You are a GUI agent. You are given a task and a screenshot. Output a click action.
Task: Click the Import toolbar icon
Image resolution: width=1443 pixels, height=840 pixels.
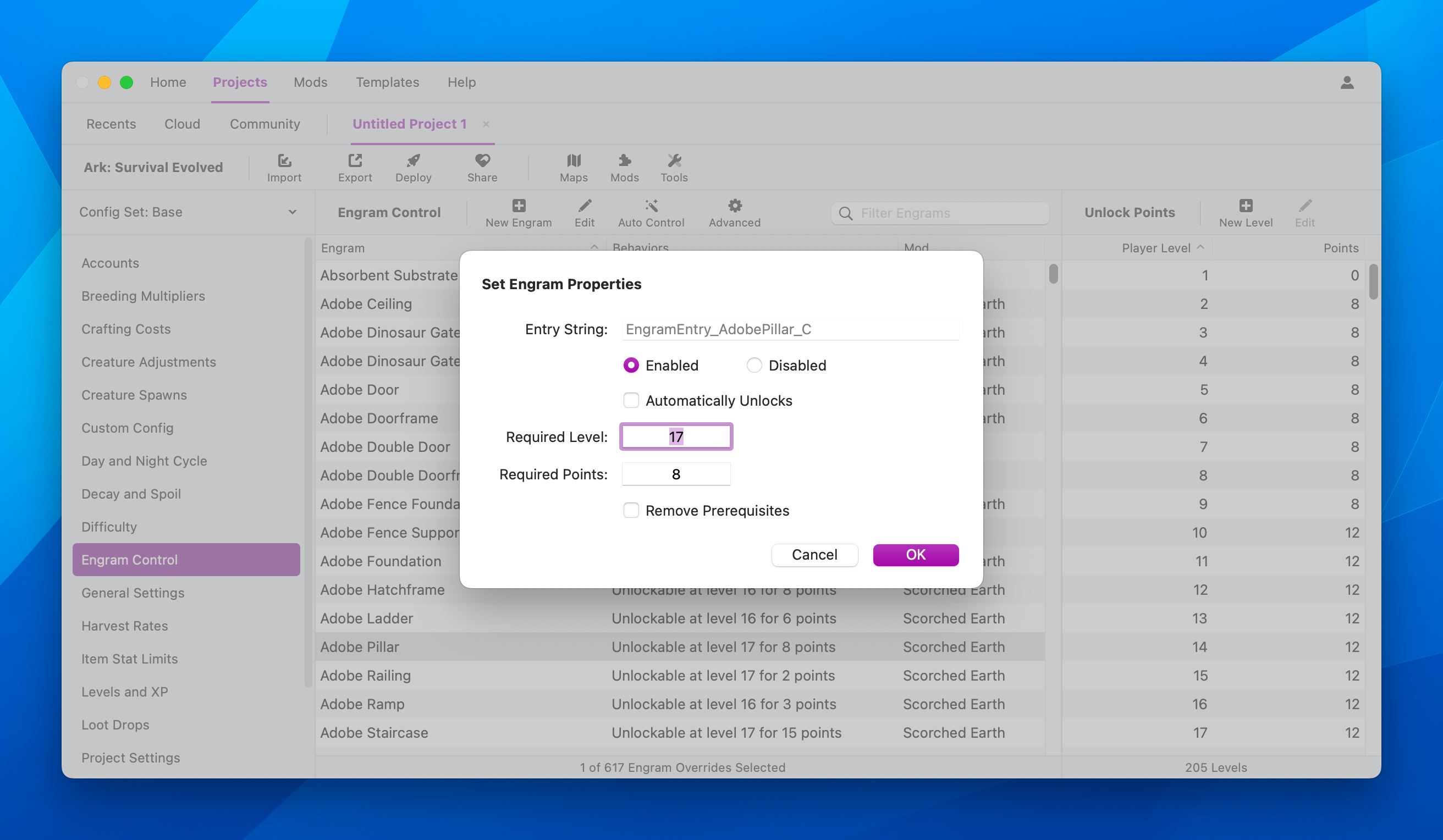pos(284,161)
